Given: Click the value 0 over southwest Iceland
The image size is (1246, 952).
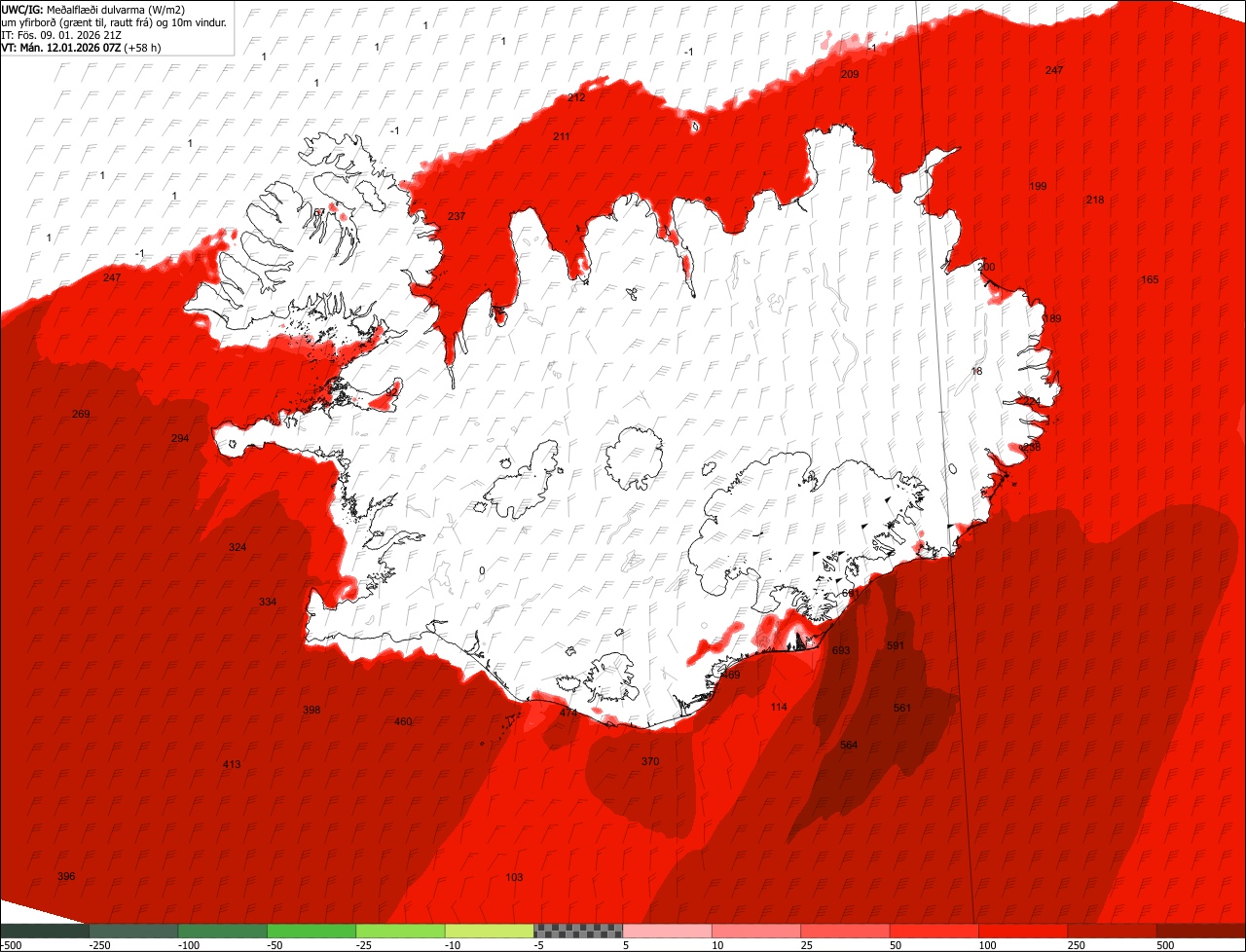Looking at the screenshot, I should [482, 570].
